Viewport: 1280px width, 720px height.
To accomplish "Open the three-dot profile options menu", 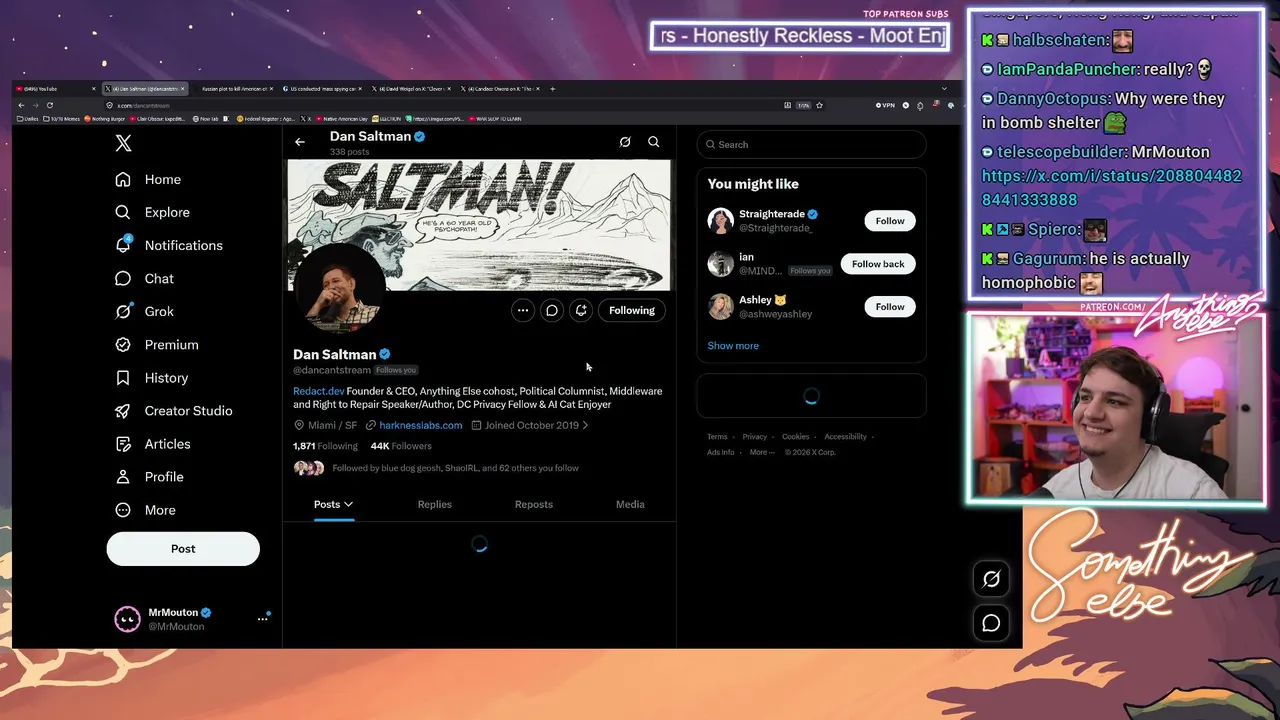I will pos(523,310).
